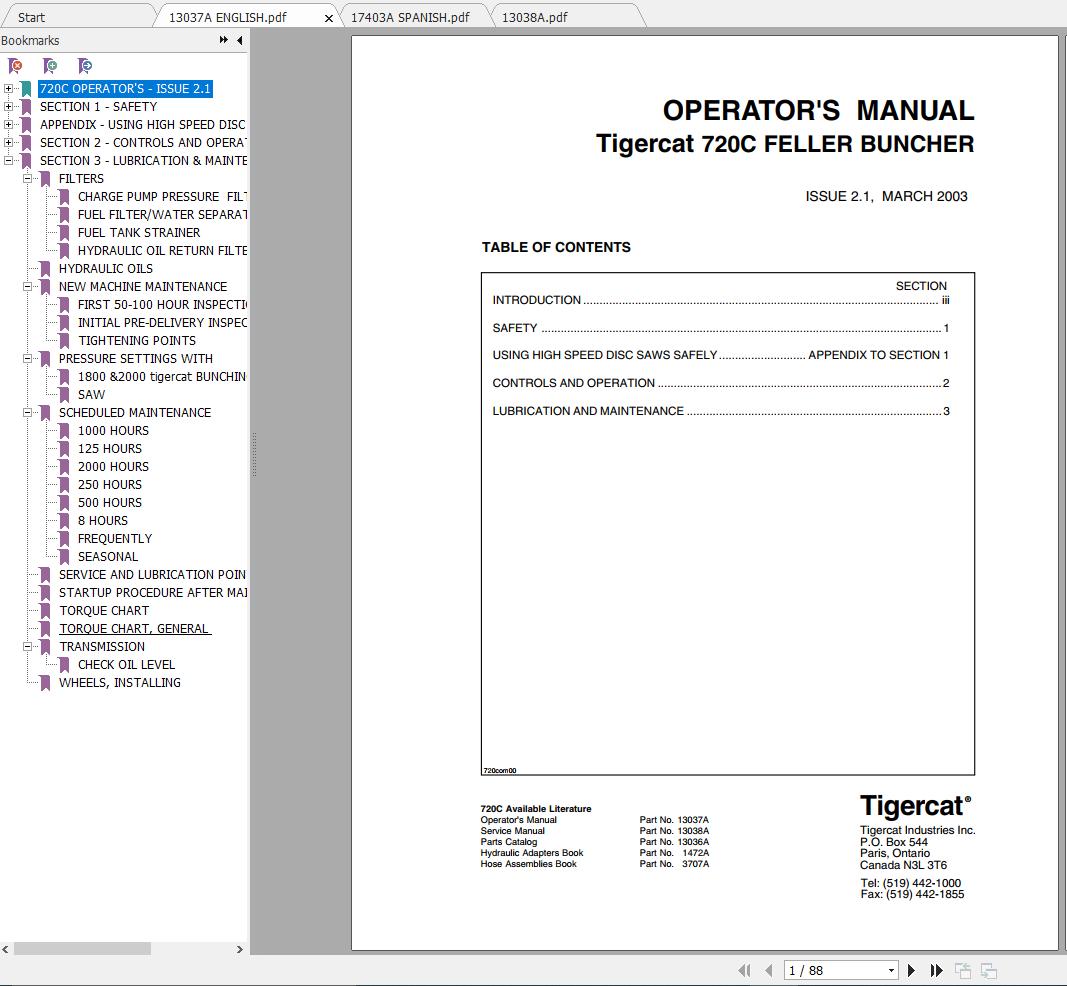Click the go to bookmark icon
This screenshot has height=986, width=1067.
click(86, 65)
